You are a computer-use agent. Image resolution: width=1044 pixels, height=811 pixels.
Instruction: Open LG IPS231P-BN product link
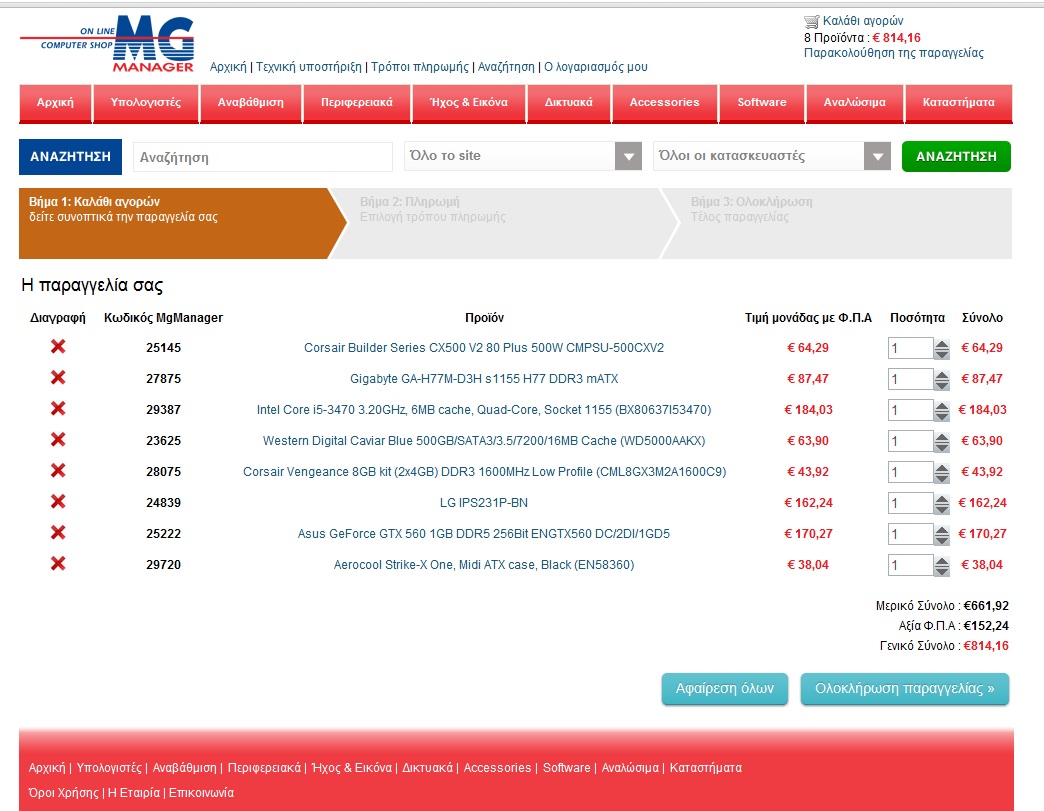point(484,503)
